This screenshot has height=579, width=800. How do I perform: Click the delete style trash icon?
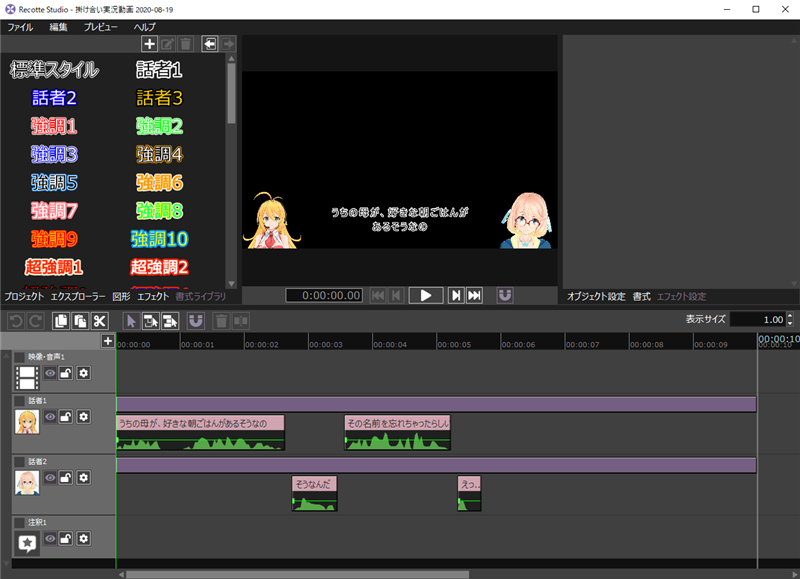point(186,44)
